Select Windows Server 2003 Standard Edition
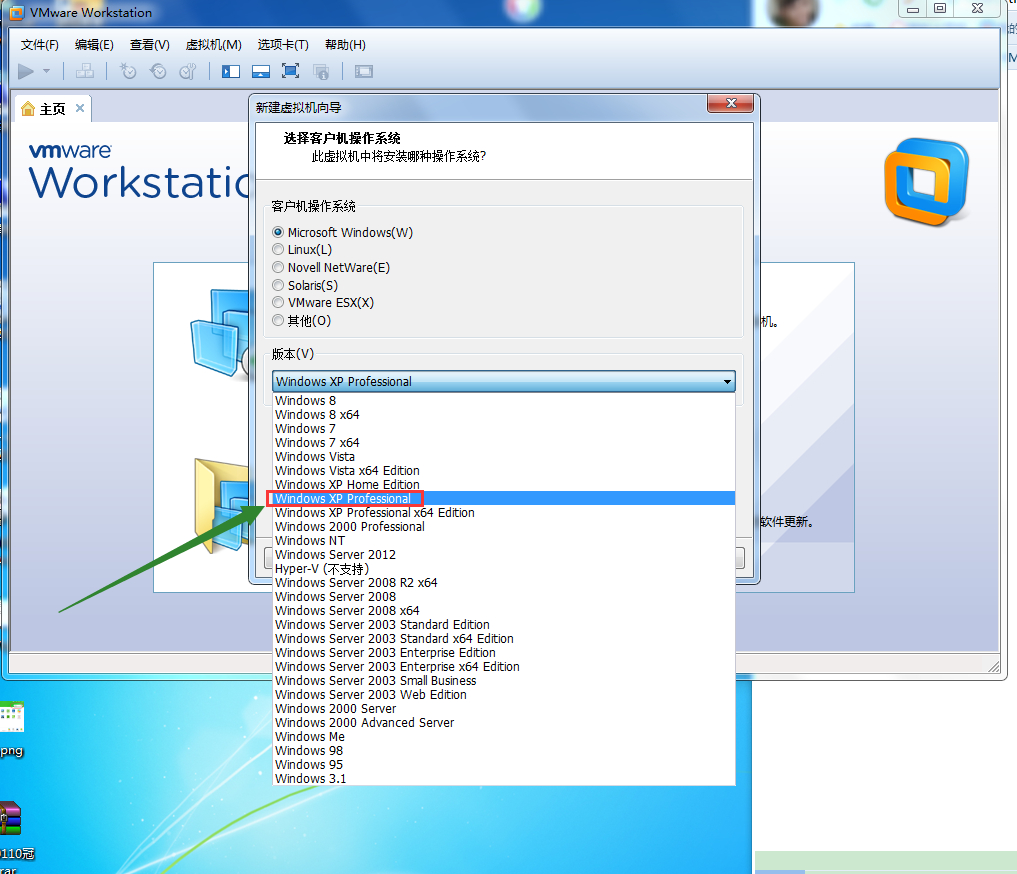 (503, 625)
